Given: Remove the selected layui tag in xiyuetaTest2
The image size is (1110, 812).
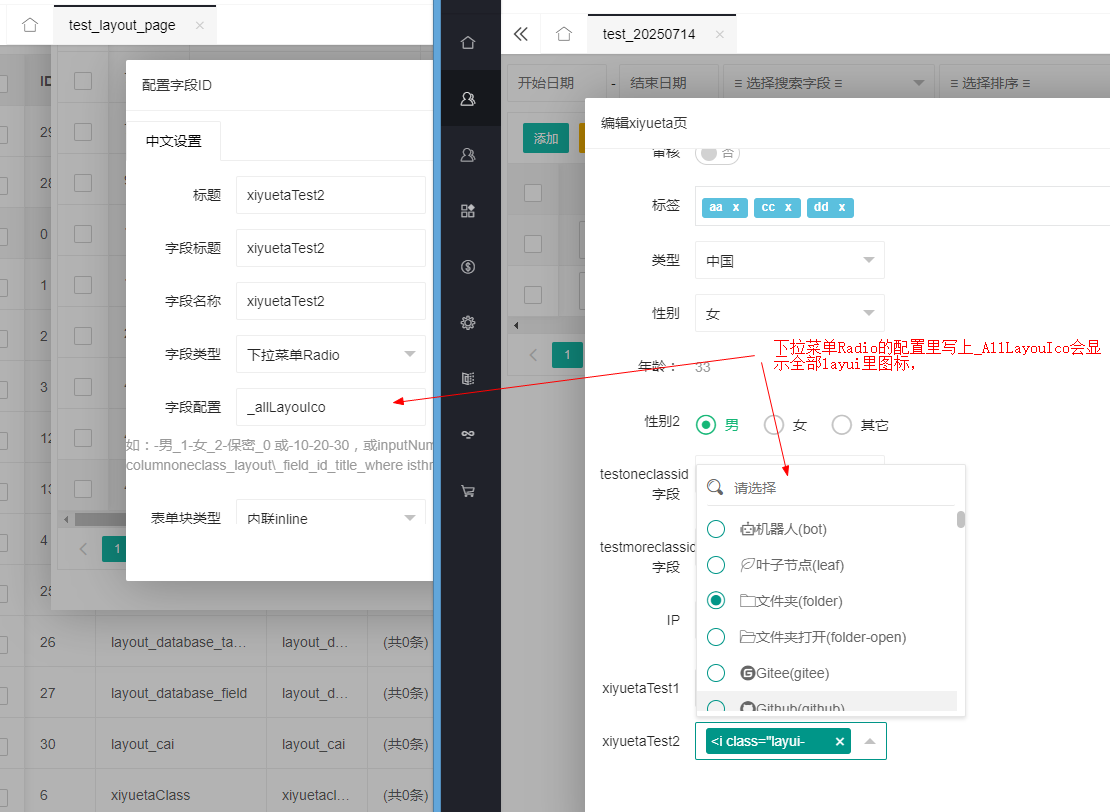Looking at the screenshot, I should 840,741.
